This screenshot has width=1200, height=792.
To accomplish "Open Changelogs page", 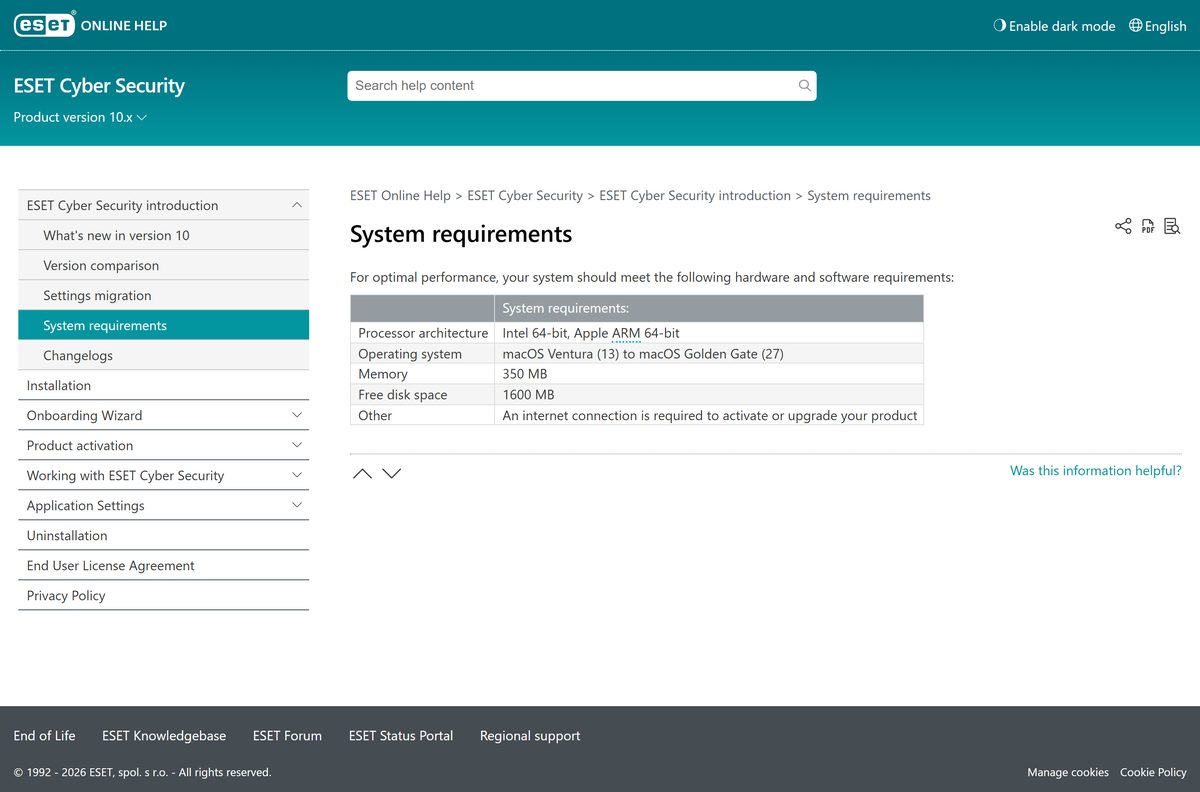I will [163, 355].
